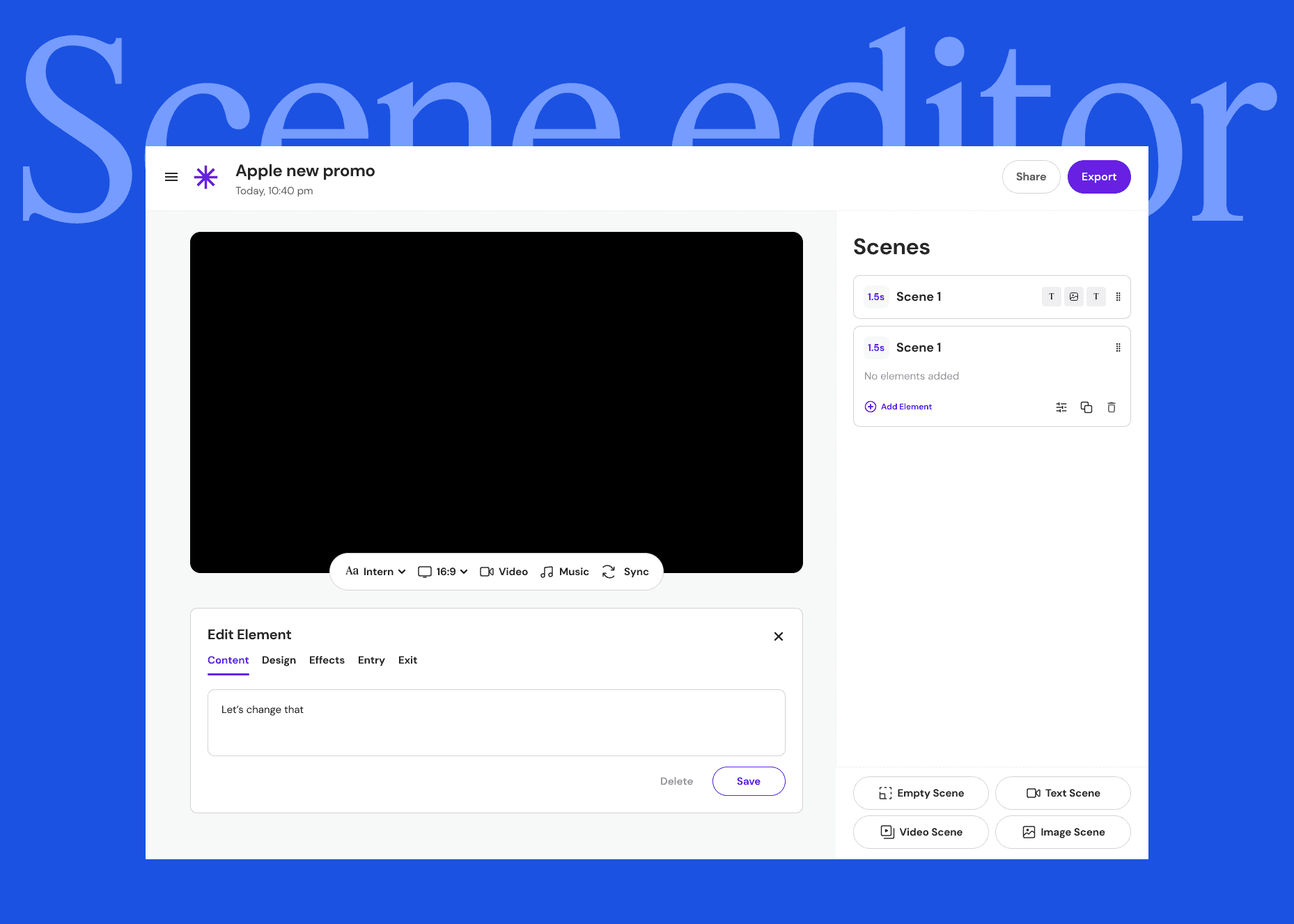Click the Edit Element heading

(249, 634)
